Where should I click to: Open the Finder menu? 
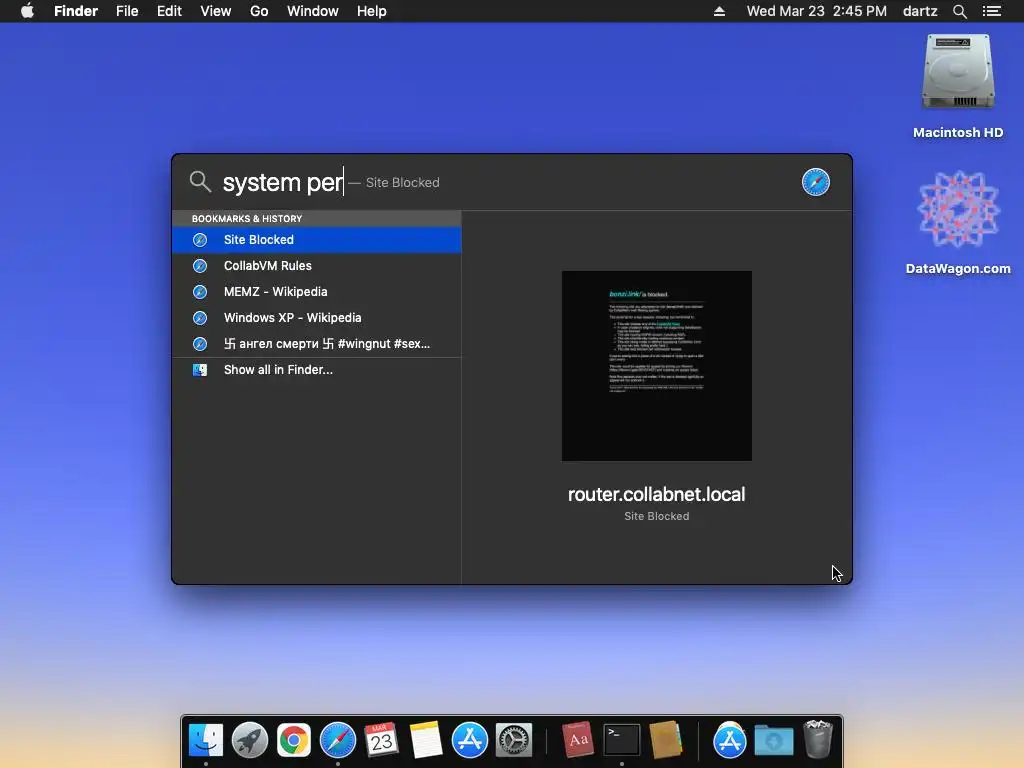[76, 11]
